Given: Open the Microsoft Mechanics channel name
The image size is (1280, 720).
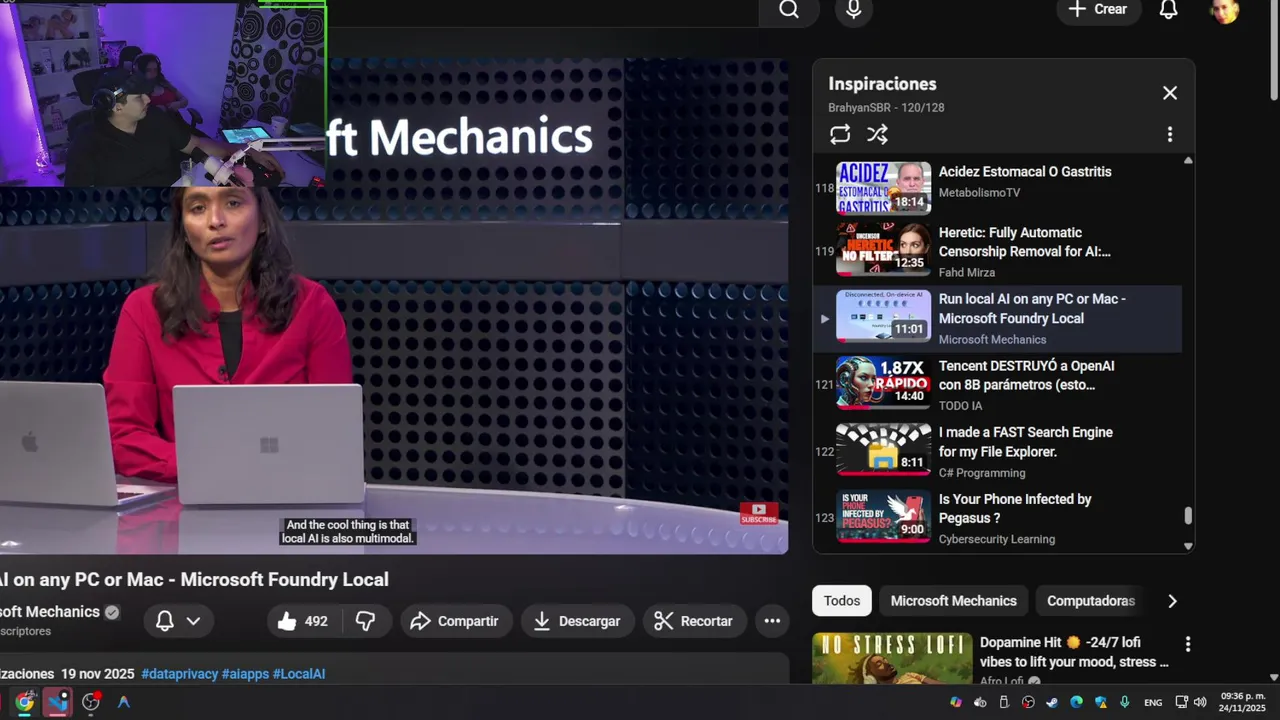Looking at the screenshot, I should coord(50,612).
